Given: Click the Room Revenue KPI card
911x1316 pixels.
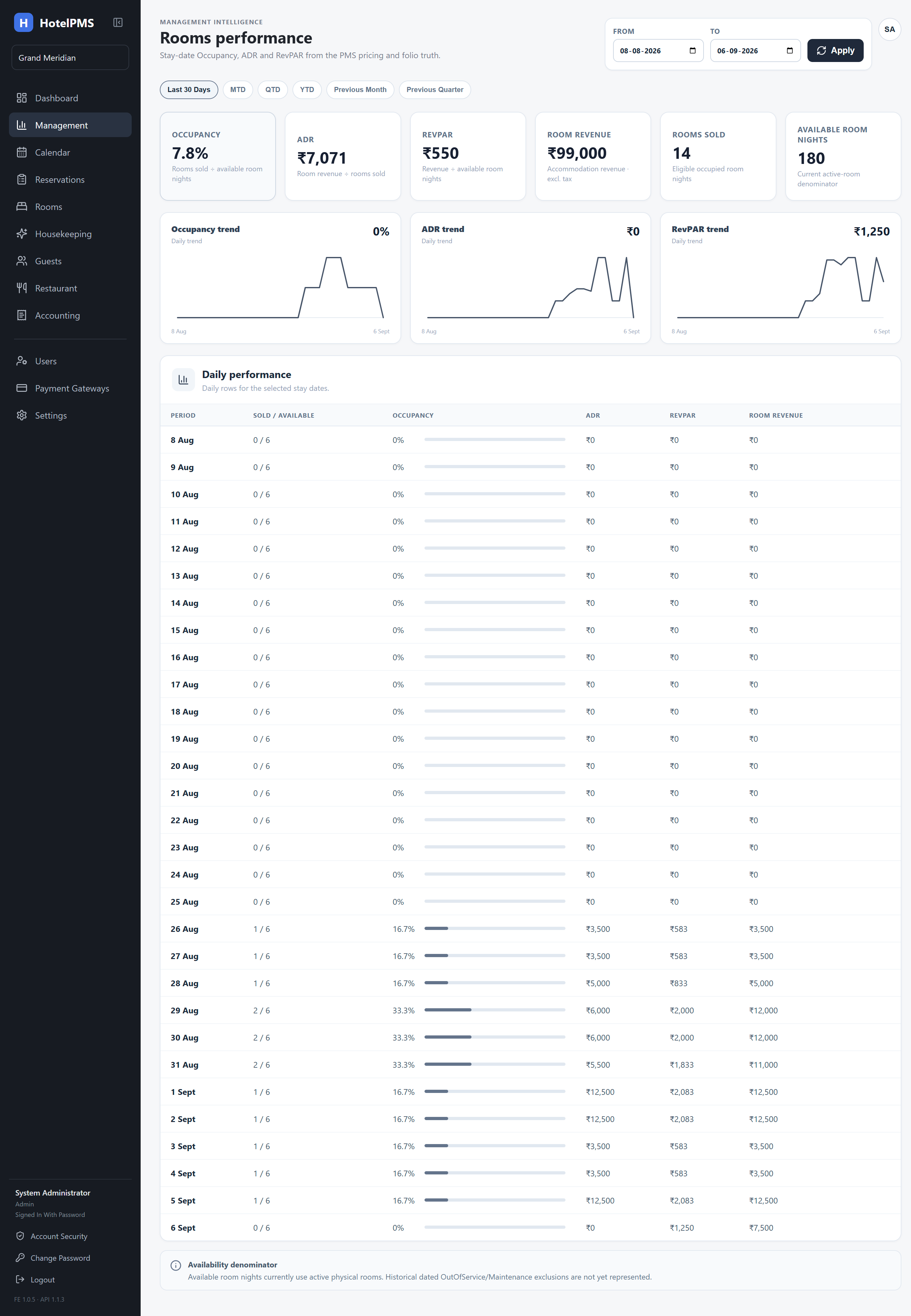Looking at the screenshot, I should tap(593, 156).
